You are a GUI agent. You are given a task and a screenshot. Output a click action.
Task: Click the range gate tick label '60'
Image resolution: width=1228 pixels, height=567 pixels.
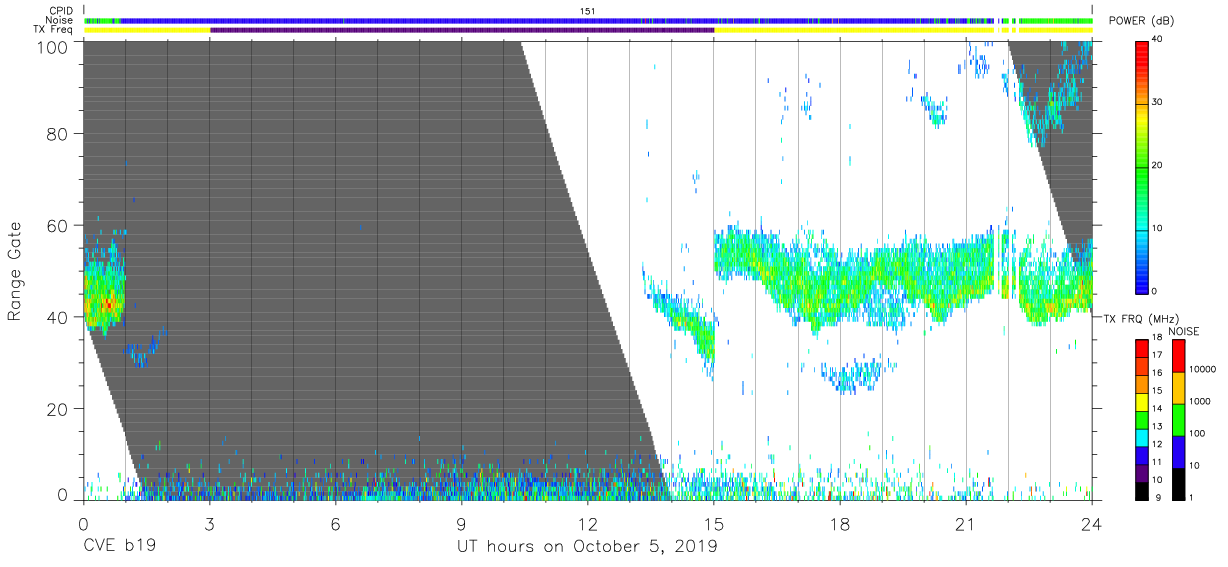[x=57, y=226]
